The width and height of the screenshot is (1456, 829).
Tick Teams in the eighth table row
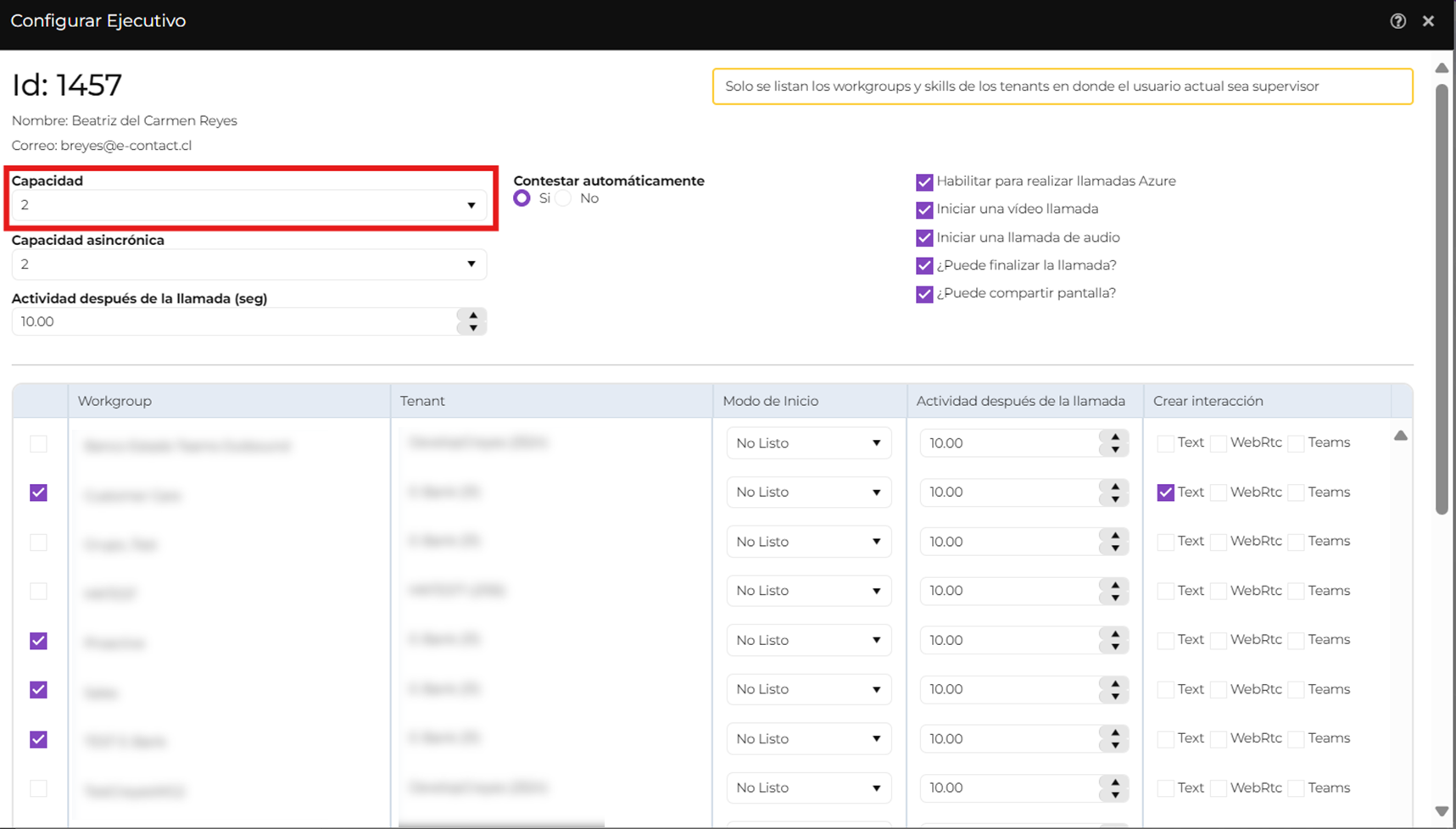point(1296,788)
